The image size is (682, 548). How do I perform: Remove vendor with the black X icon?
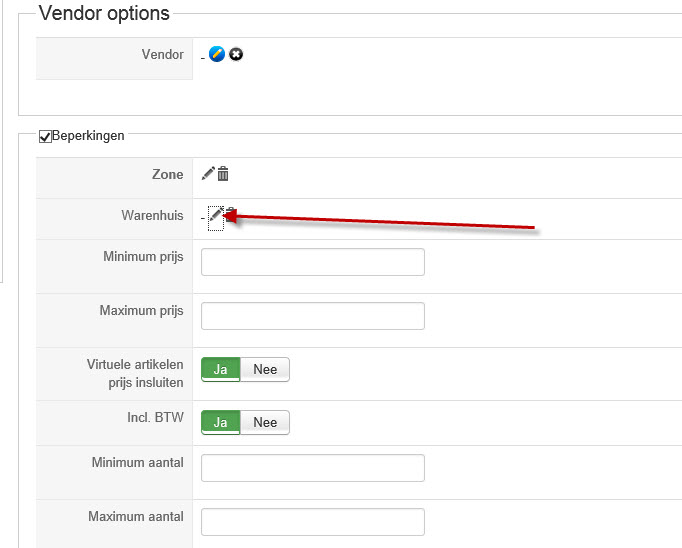point(236,54)
